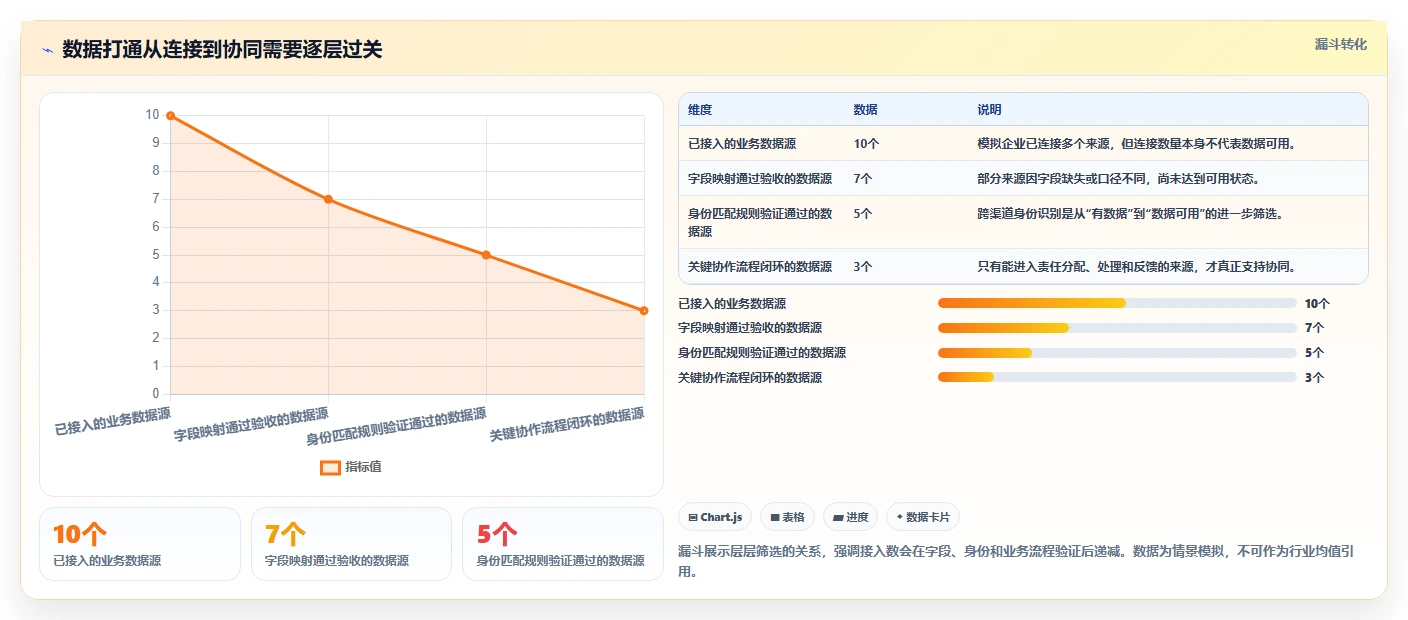Select table cell 关键协作流程闭环的数据源
1408x620 pixels.
pos(760,267)
